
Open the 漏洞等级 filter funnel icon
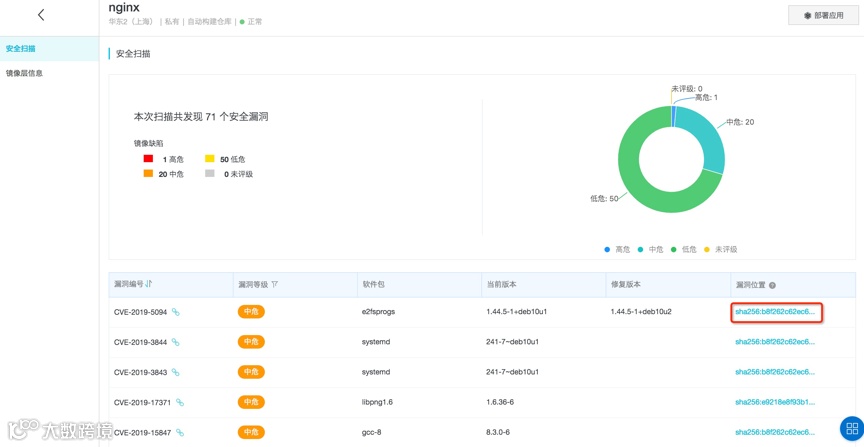(x=274, y=284)
